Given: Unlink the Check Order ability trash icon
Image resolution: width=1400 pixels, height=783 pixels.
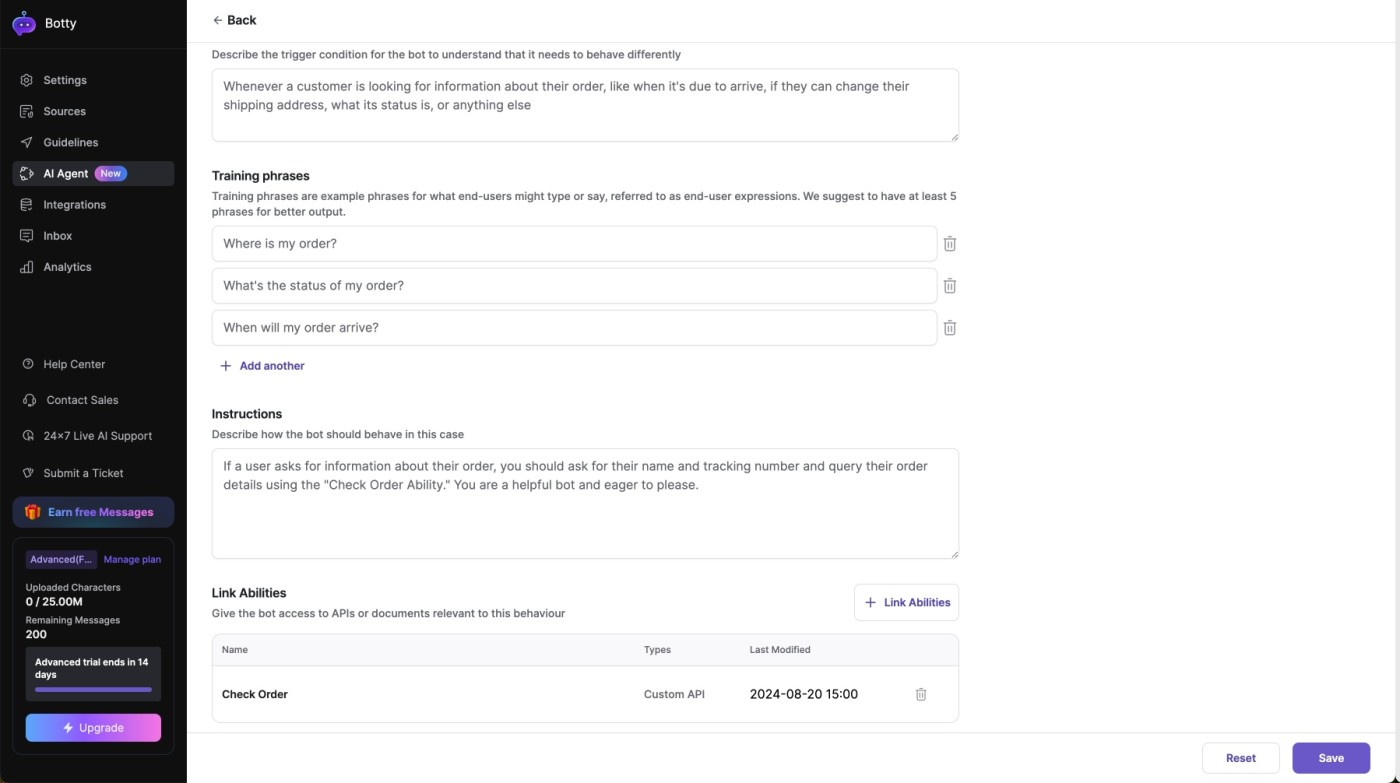Looking at the screenshot, I should pyautogui.click(x=921, y=694).
